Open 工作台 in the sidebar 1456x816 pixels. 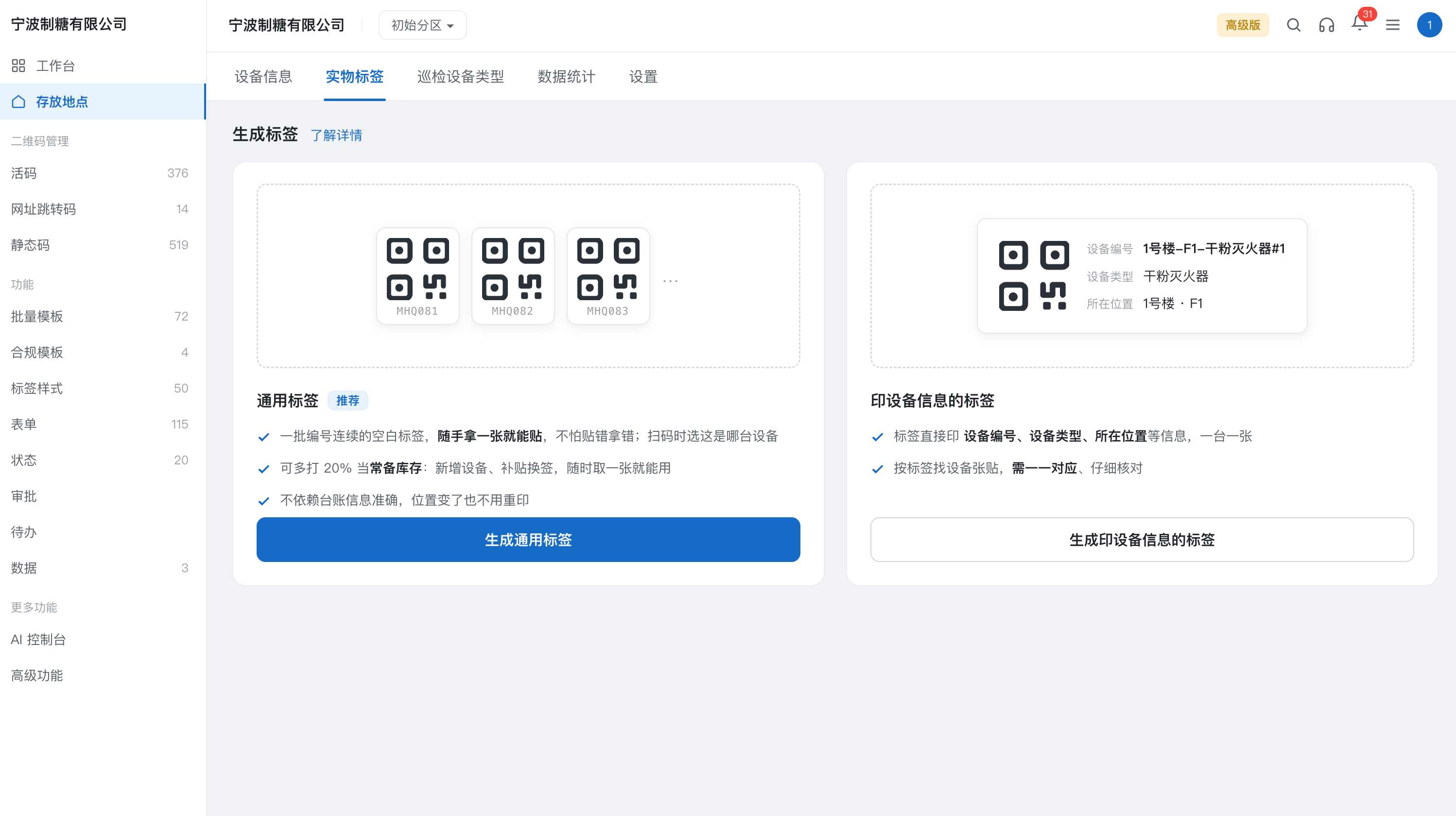[103, 66]
